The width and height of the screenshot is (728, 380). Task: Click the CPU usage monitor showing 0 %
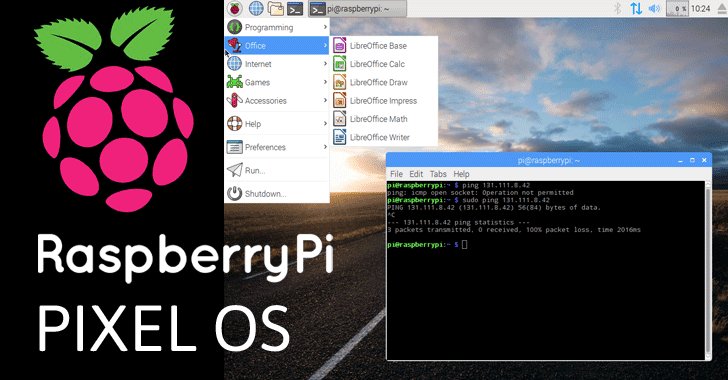point(677,8)
